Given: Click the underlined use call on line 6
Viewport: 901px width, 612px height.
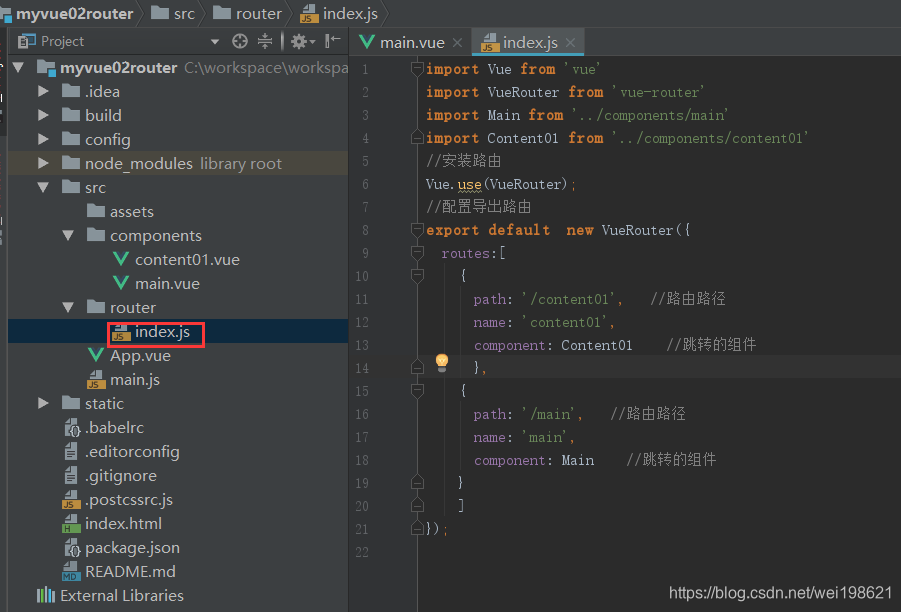Looking at the screenshot, I should point(469,184).
